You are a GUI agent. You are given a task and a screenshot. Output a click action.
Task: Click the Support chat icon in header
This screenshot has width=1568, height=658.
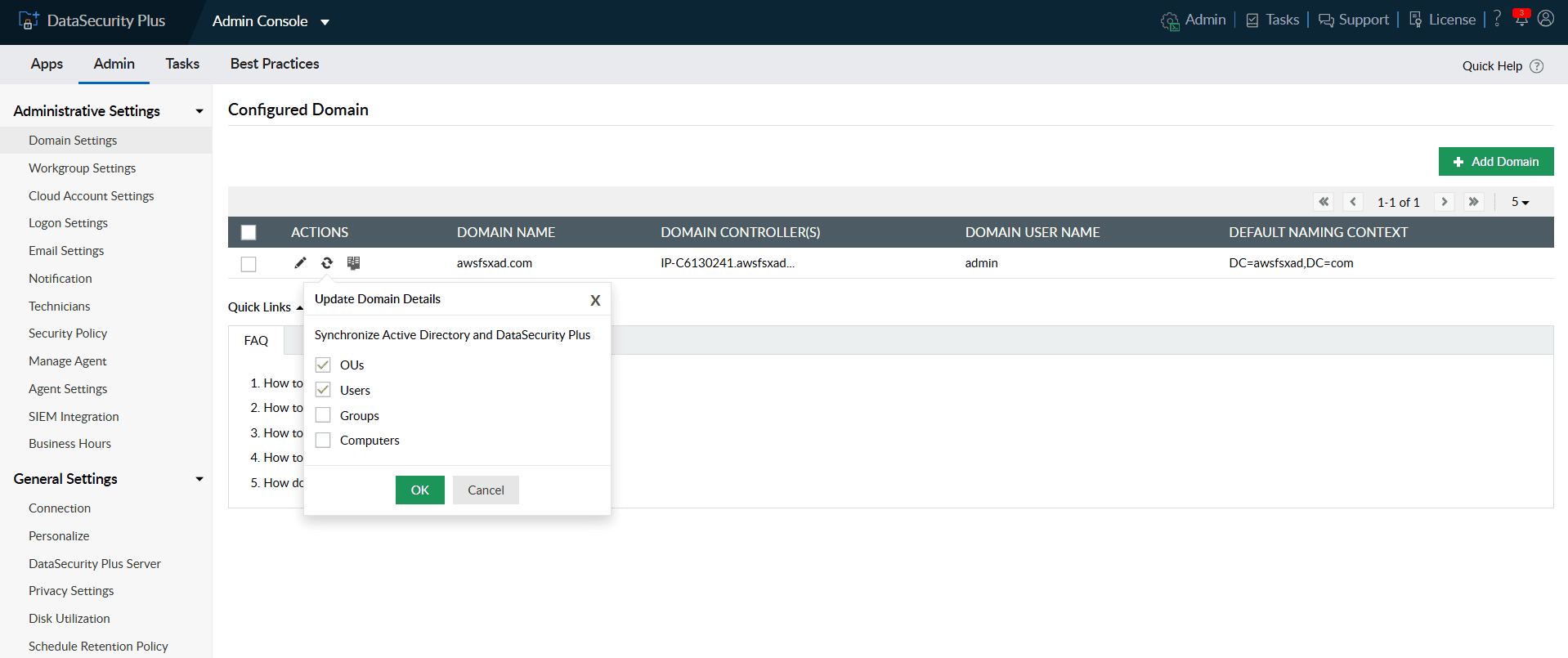pos(1326,20)
